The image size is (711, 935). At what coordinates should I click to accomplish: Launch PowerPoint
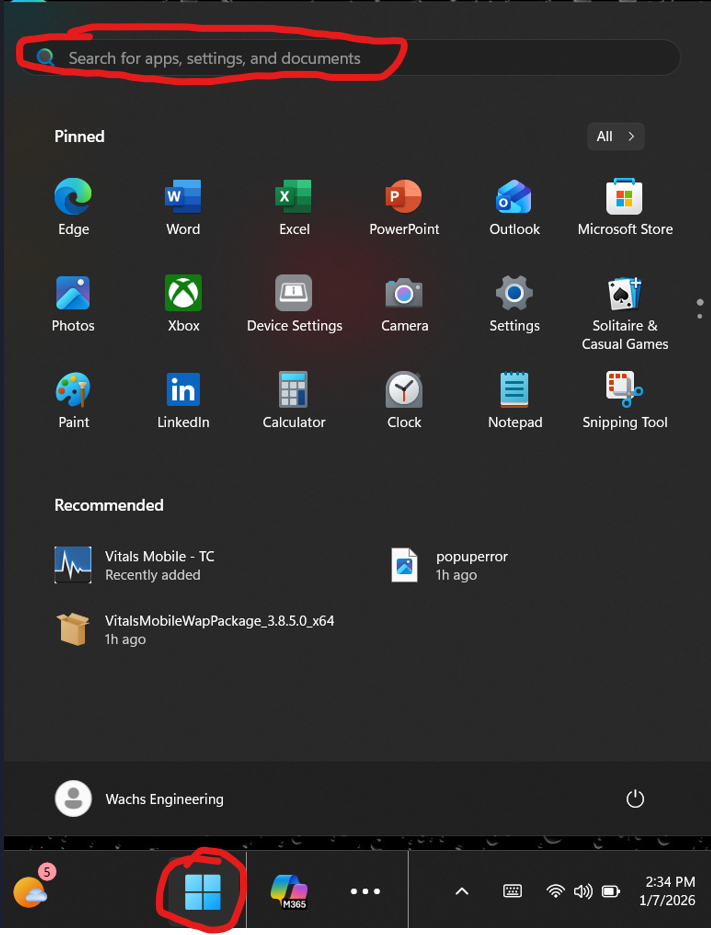(x=404, y=207)
